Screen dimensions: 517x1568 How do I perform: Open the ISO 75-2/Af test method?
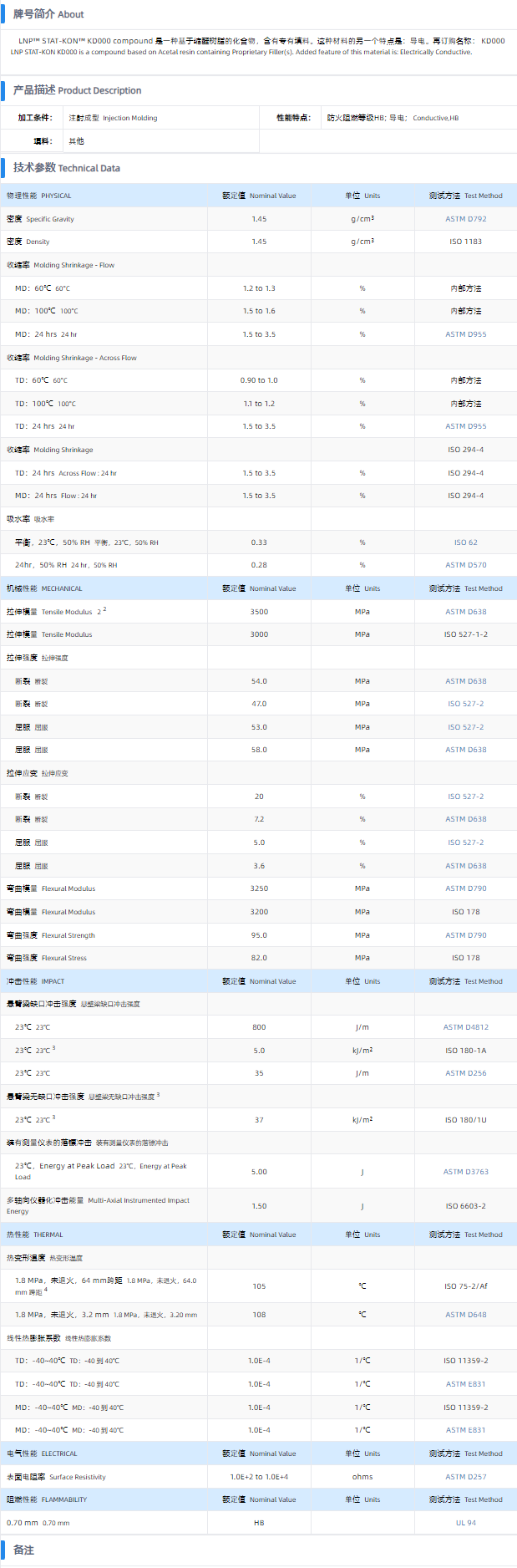coord(465,1286)
